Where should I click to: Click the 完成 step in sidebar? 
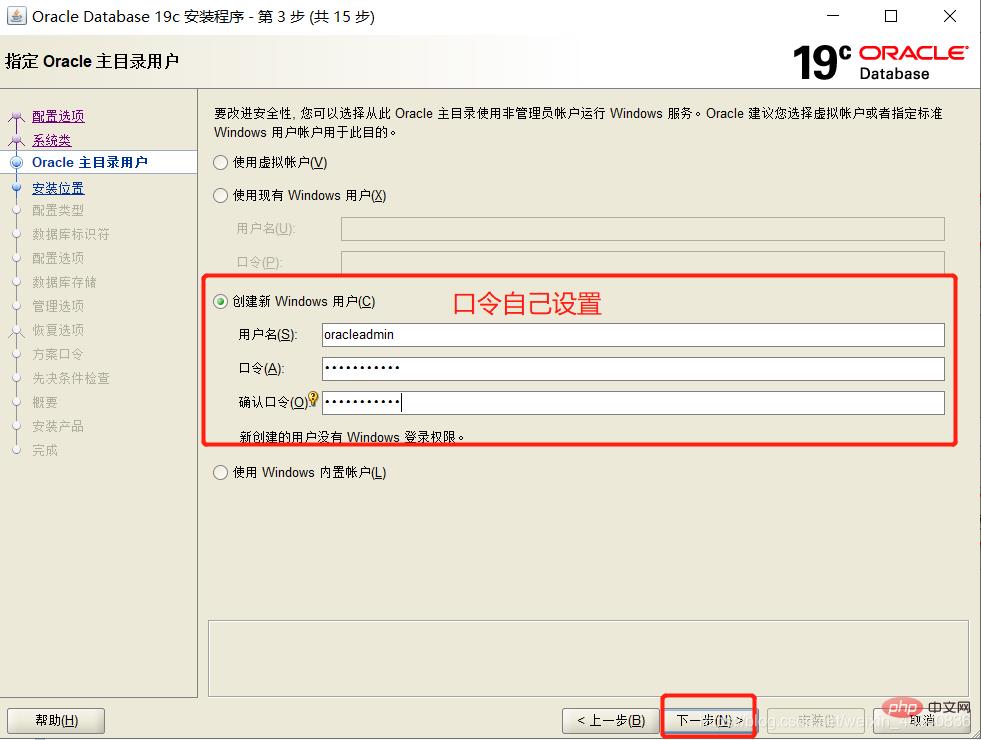(45, 450)
